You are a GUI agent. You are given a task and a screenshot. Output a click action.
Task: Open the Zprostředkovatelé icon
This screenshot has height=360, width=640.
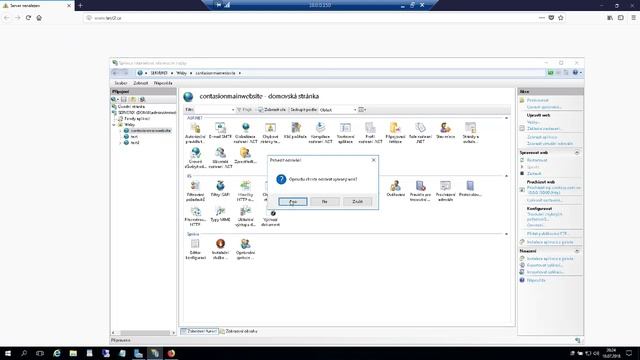pos(245,156)
